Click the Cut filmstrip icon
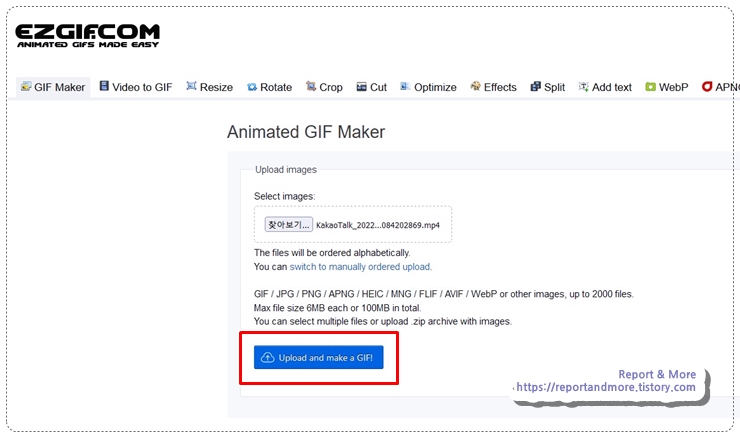740x438 pixels. coord(362,86)
